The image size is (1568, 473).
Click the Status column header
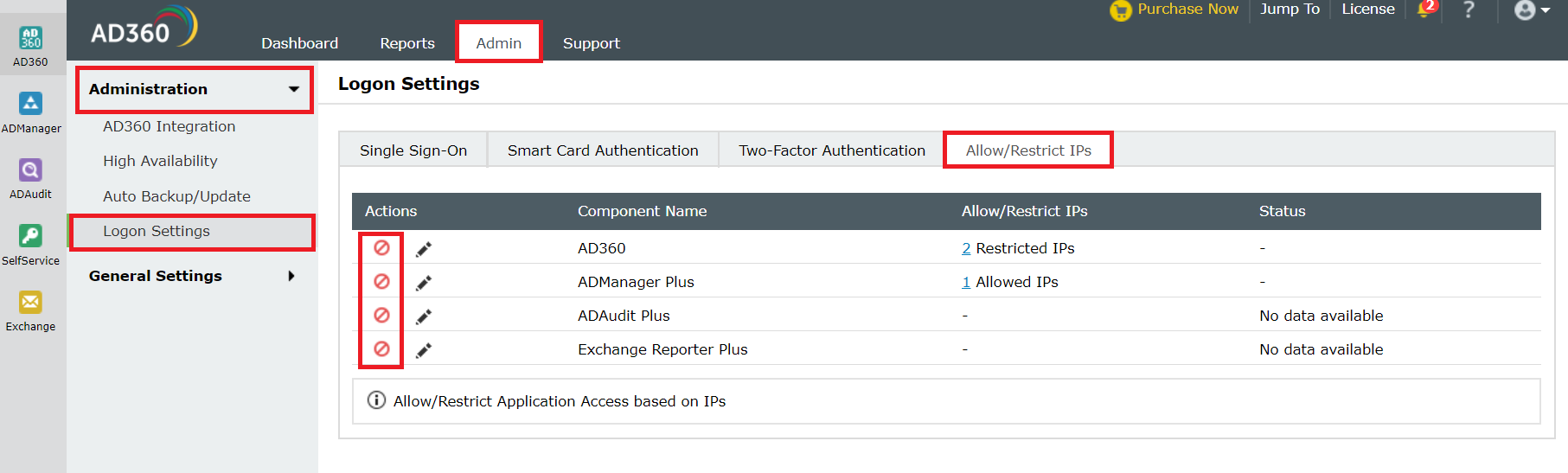(x=1282, y=211)
